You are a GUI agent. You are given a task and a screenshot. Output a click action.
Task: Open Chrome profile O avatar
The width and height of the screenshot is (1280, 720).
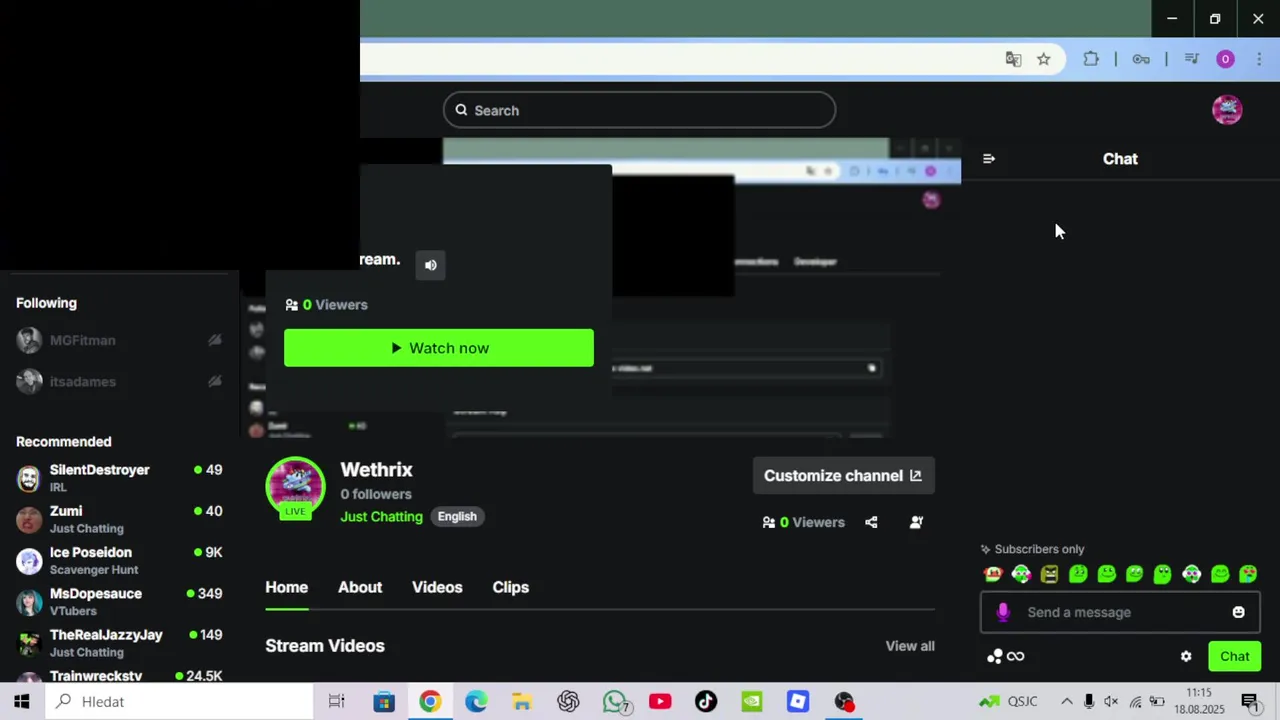(1225, 59)
